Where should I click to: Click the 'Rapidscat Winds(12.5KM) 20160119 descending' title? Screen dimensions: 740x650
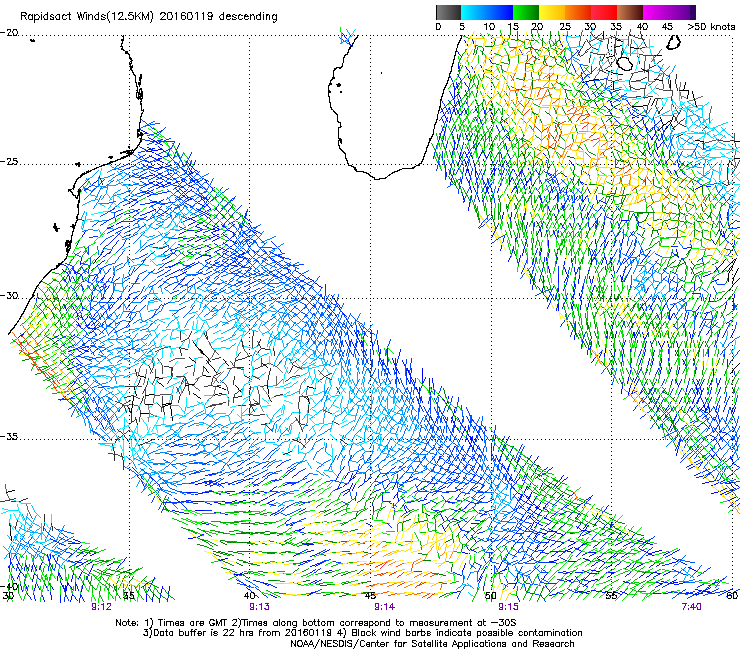pos(149,17)
